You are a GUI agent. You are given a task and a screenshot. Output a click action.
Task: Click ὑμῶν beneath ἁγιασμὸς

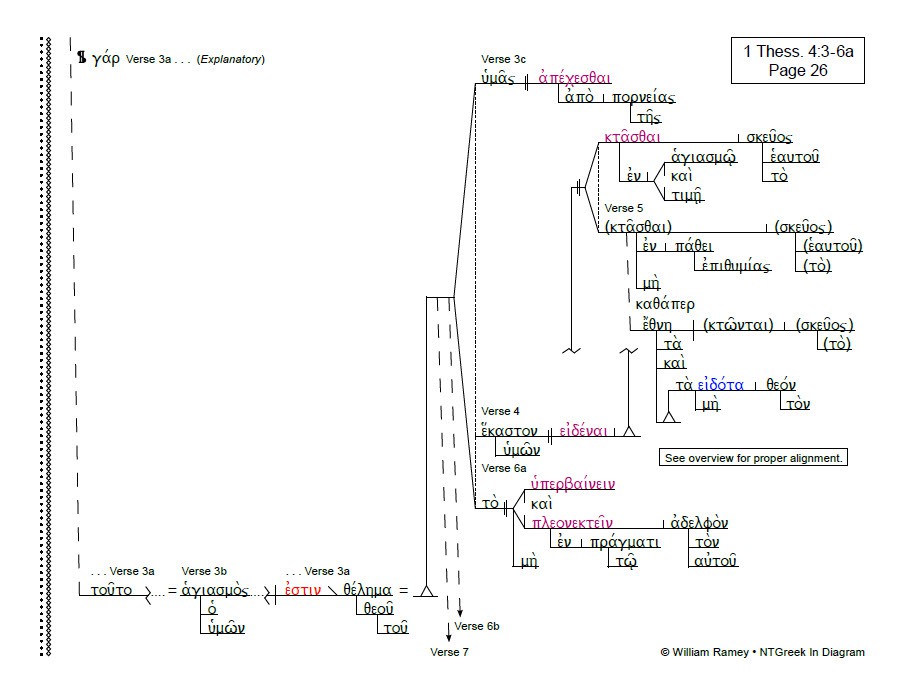(226, 628)
